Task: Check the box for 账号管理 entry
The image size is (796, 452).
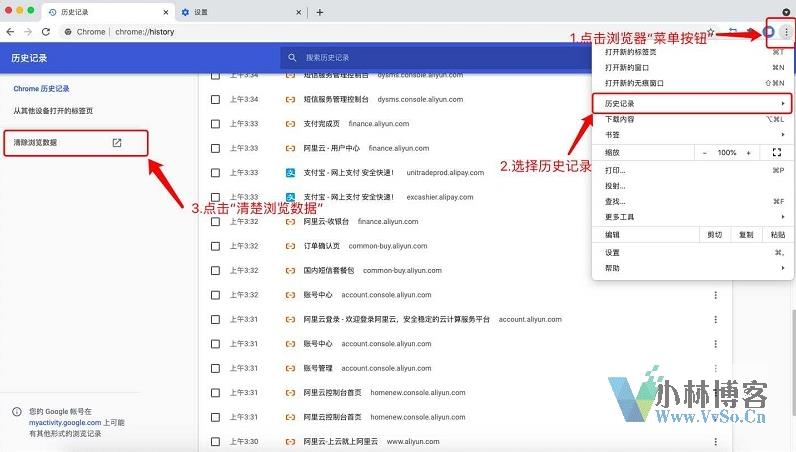Action: click(215, 368)
